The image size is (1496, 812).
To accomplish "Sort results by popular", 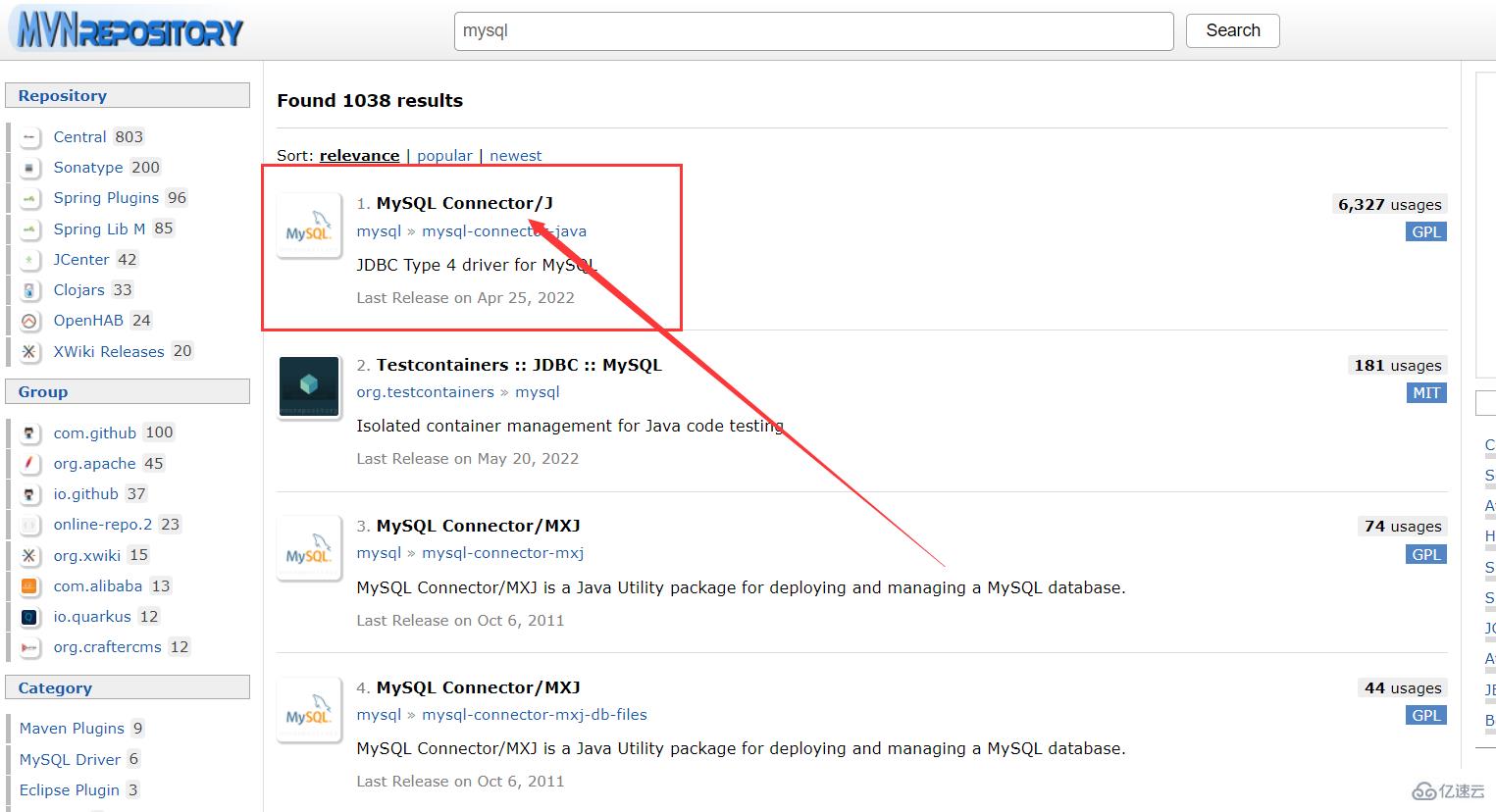I will click(444, 155).
